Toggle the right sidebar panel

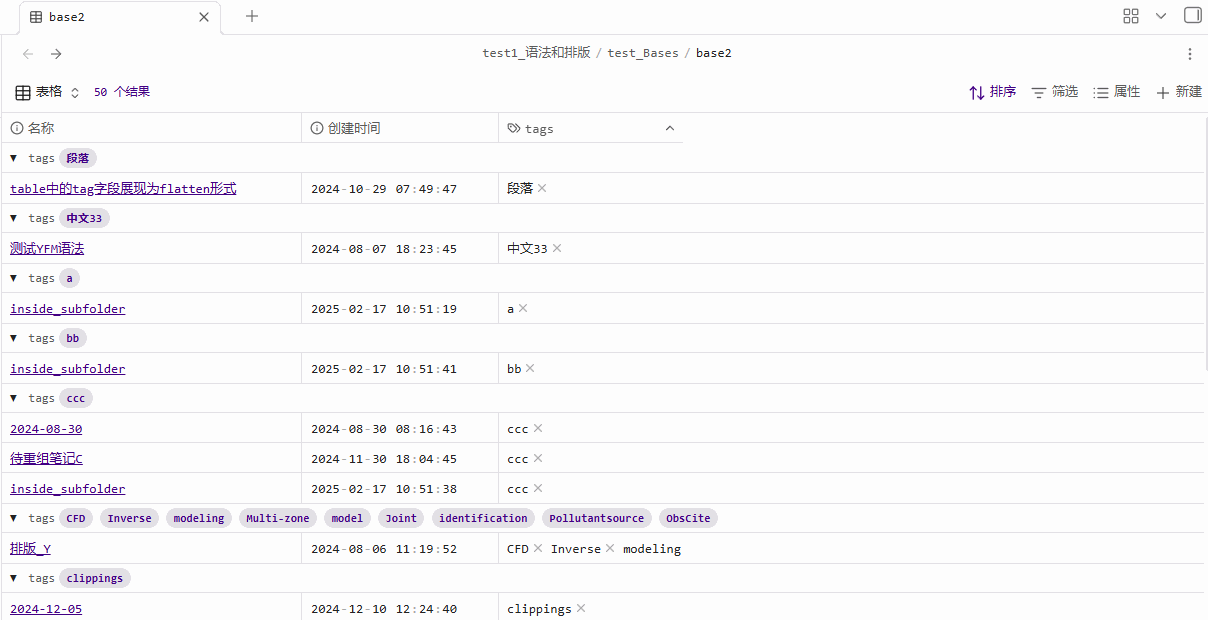pyautogui.click(x=1192, y=16)
